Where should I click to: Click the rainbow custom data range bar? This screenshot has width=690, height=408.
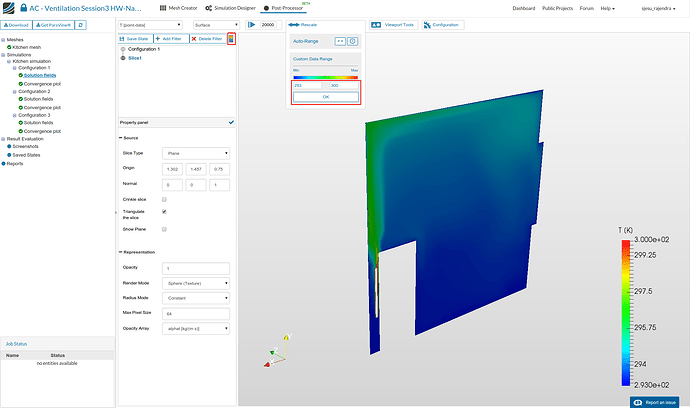point(325,76)
